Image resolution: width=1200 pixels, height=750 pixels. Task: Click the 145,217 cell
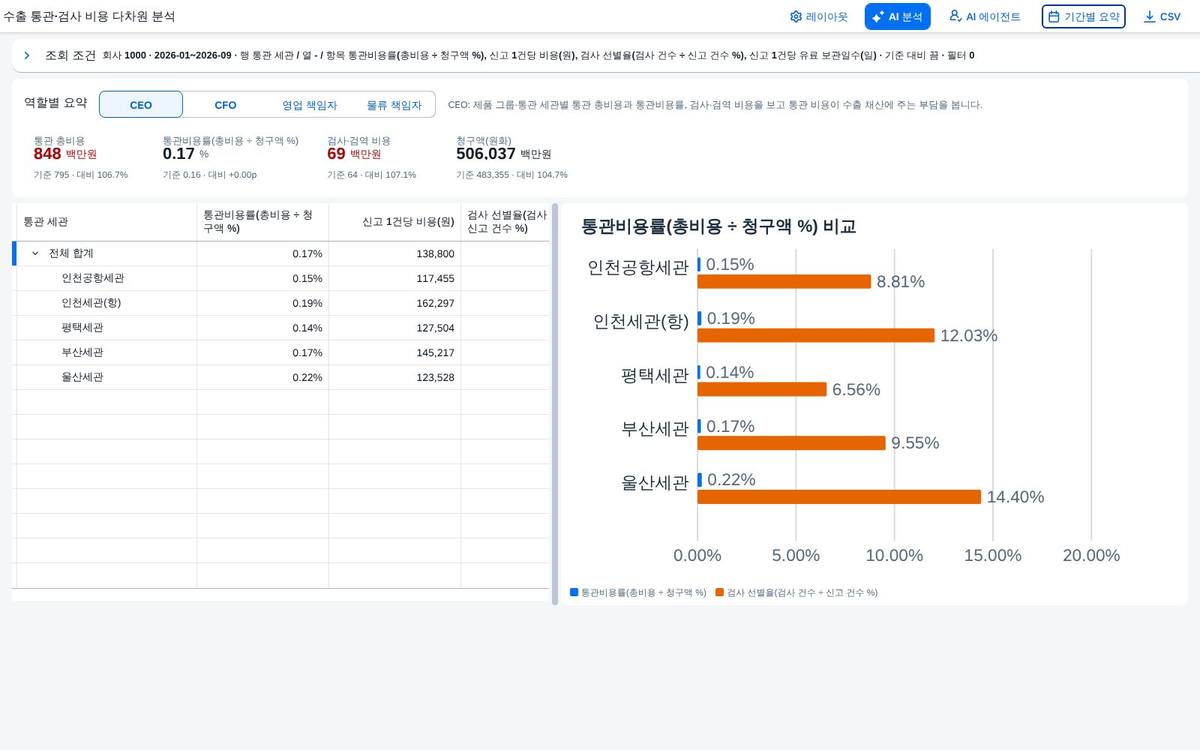395,353
